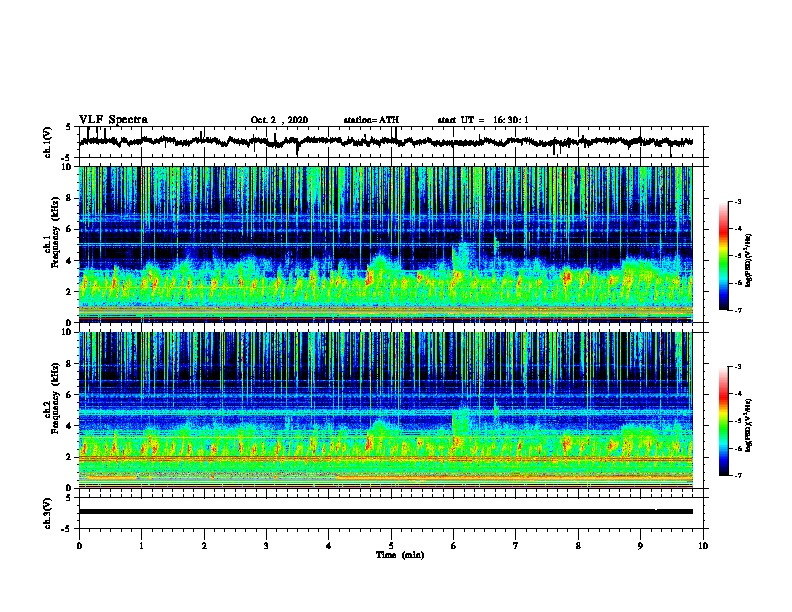The width and height of the screenshot is (792, 612).
Task: Click the ch.3 flat black voltage trace
Action: (x=385, y=512)
